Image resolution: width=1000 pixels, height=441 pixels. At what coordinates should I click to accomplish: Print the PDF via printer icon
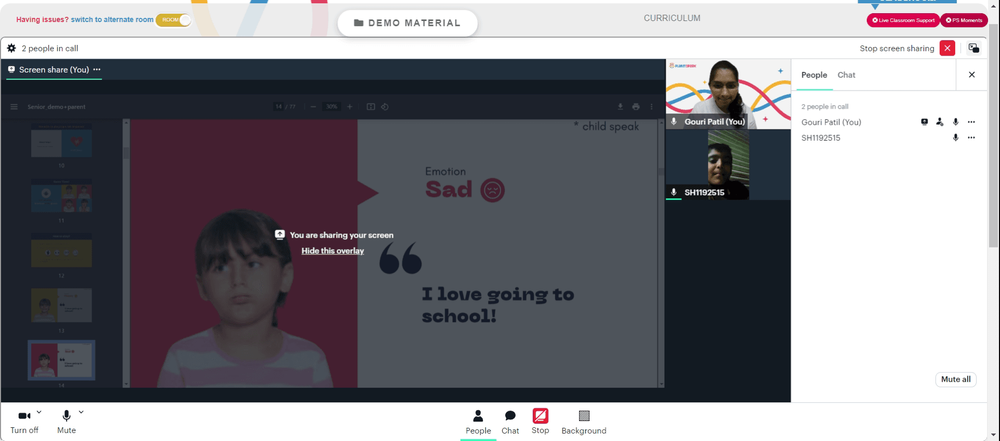pyautogui.click(x=635, y=107)
